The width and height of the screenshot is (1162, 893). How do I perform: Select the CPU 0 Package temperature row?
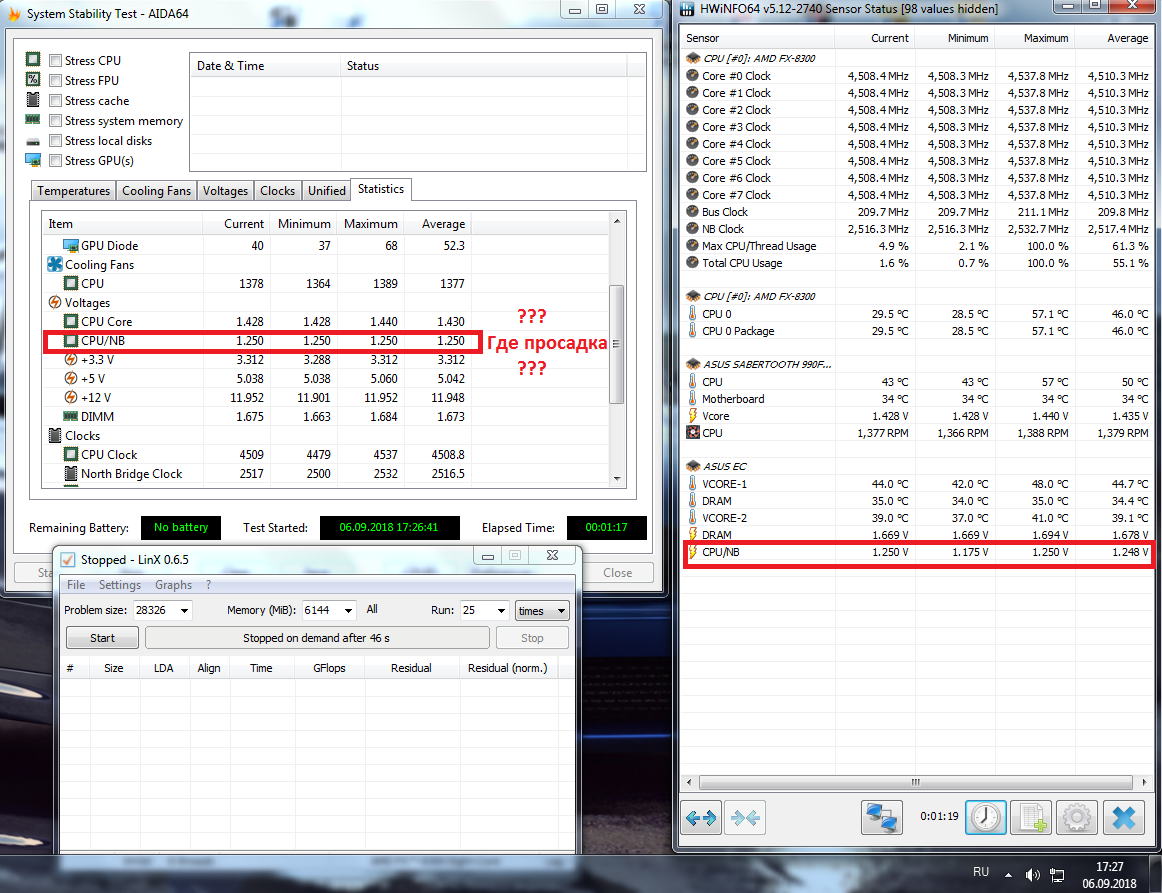coord(917,331)
